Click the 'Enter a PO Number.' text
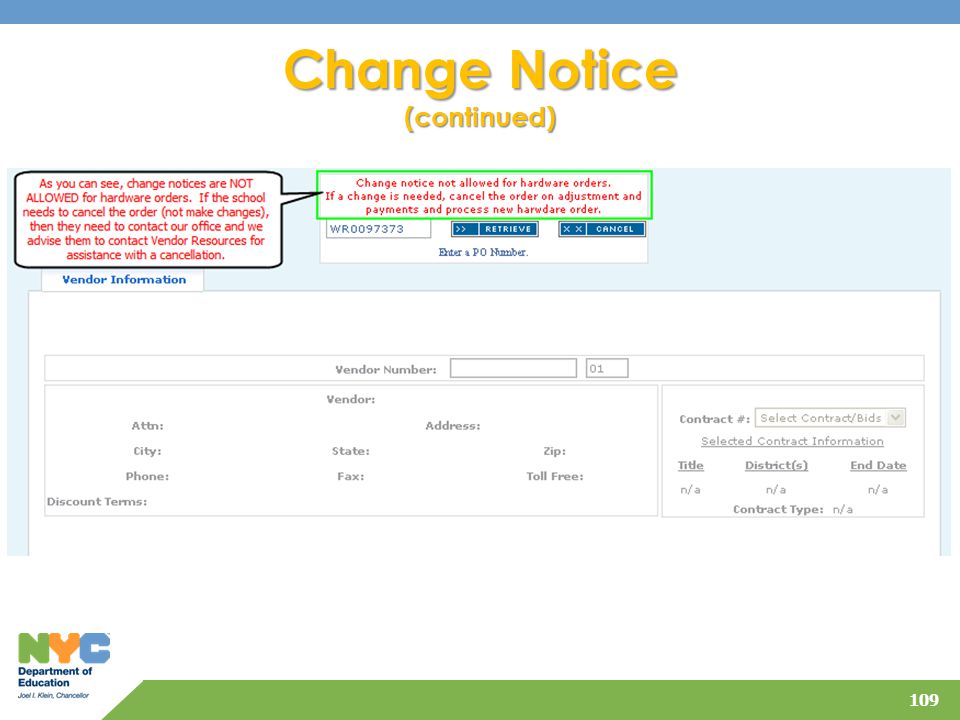960x720 pixels. tap(483, 252)
